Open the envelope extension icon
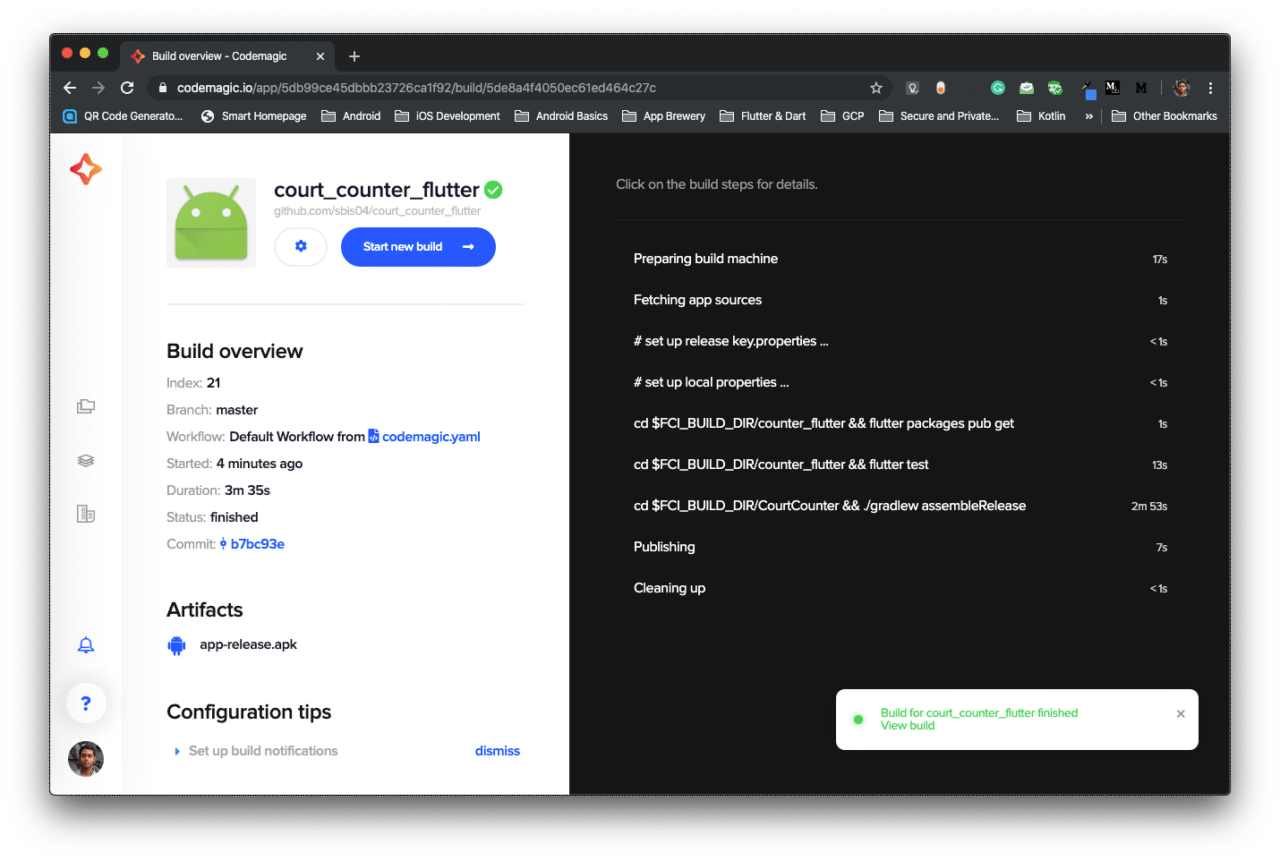Viewport: 1280px width, 861px height. pyautogui.click(x=1026, y=88)
